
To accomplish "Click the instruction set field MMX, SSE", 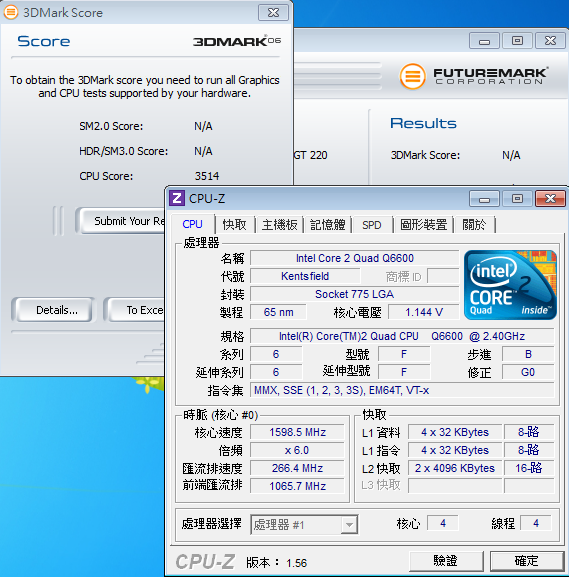I will [x=402, y=390].
